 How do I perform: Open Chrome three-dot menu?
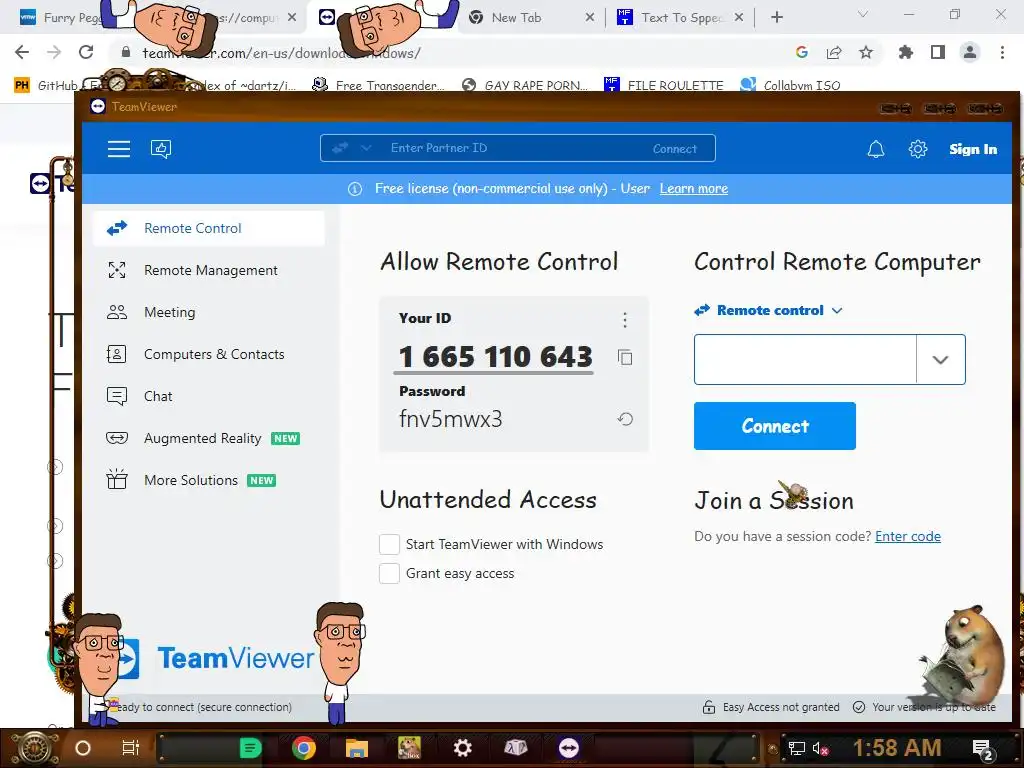click(x=1002, y=52)
